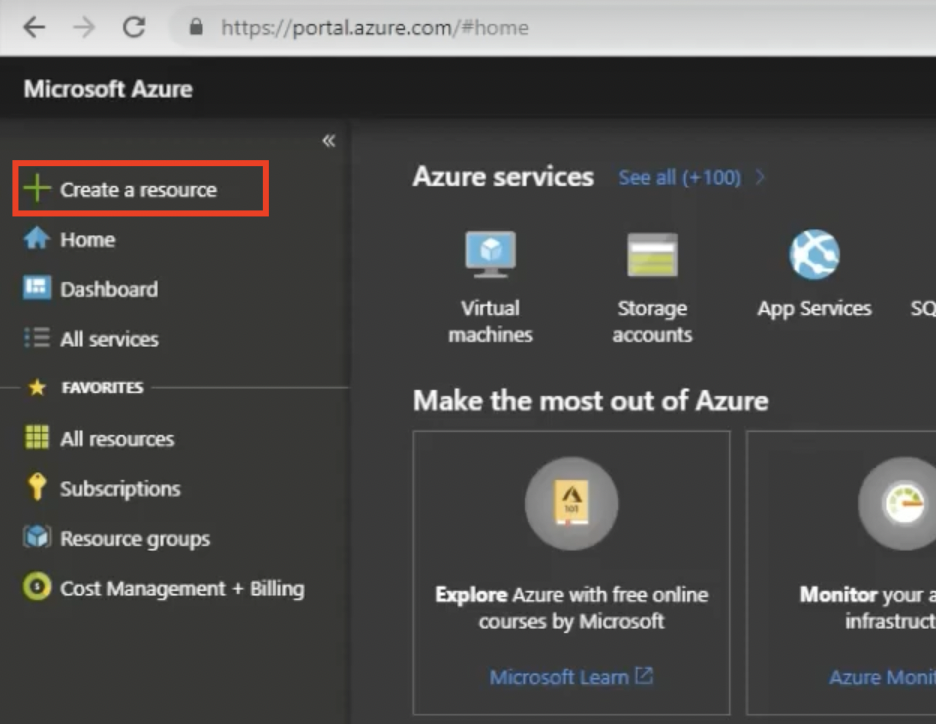Open the App Services globe icon

pyautogui.click(x=814, y=255)
